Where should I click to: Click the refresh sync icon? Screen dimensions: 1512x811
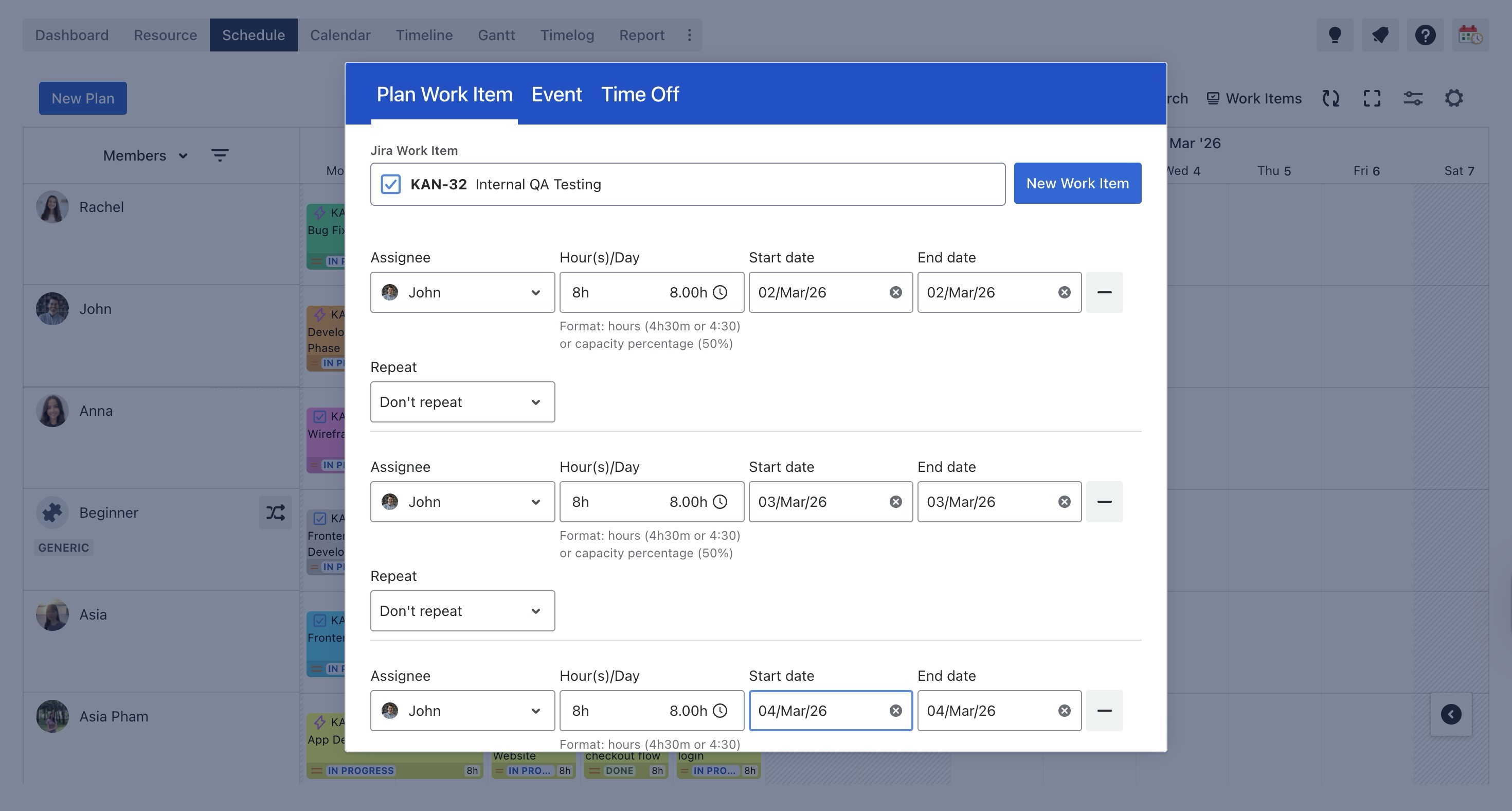tap(1330, 98)
